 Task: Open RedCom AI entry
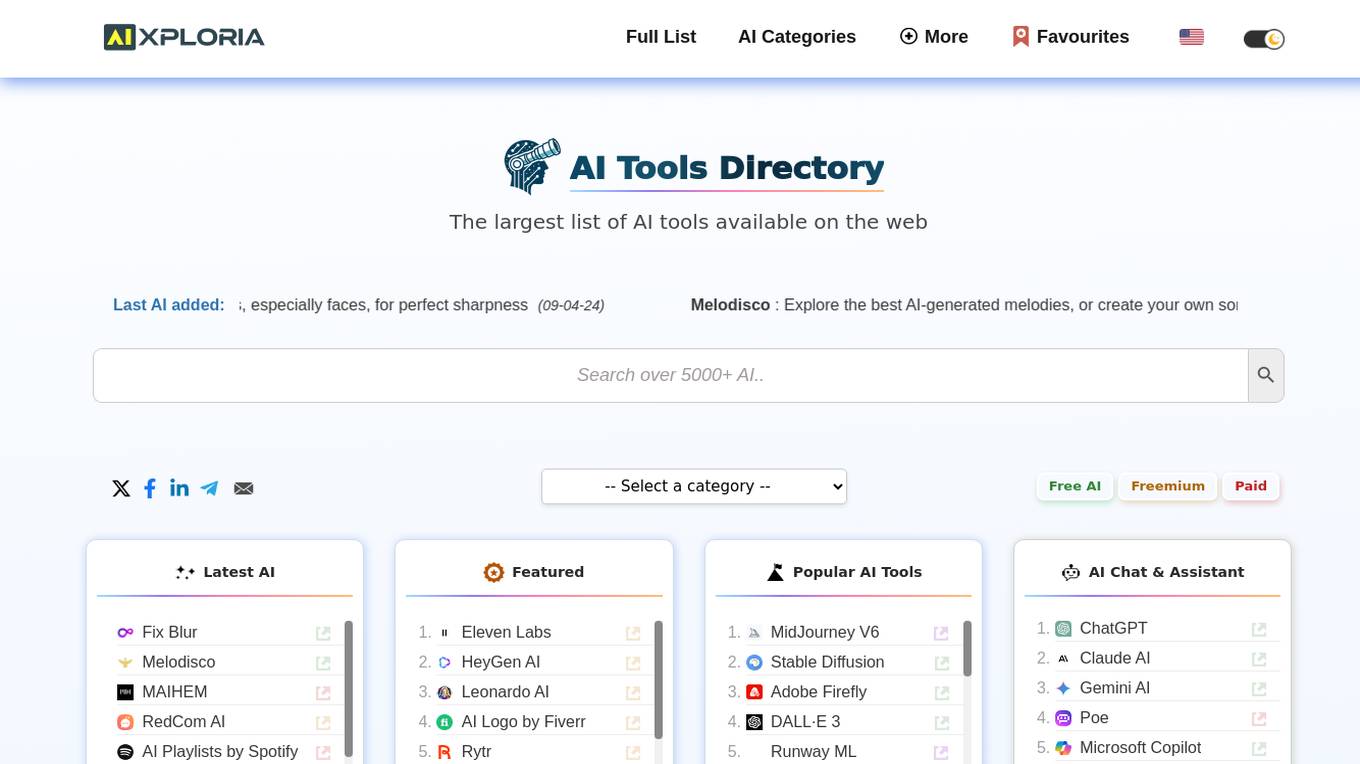183,722
